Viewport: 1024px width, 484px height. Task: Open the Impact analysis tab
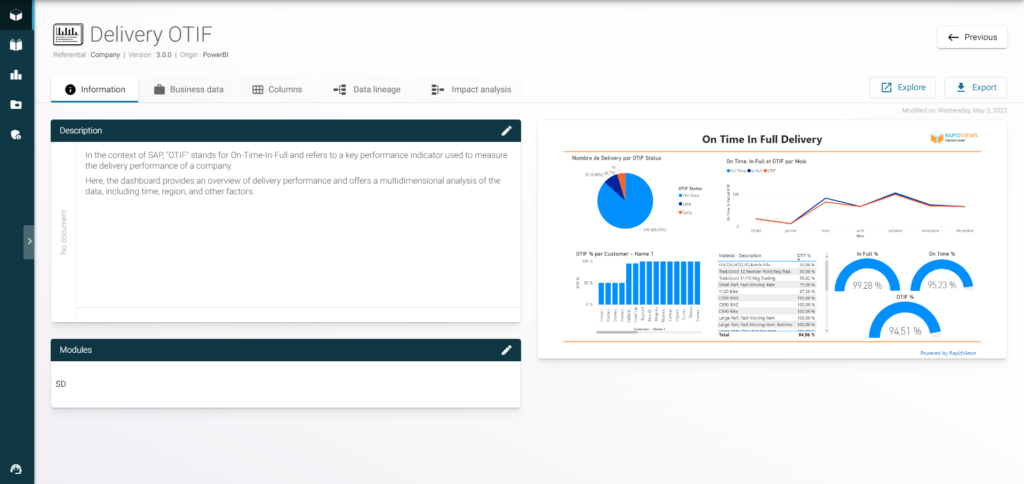coord(470,89)
